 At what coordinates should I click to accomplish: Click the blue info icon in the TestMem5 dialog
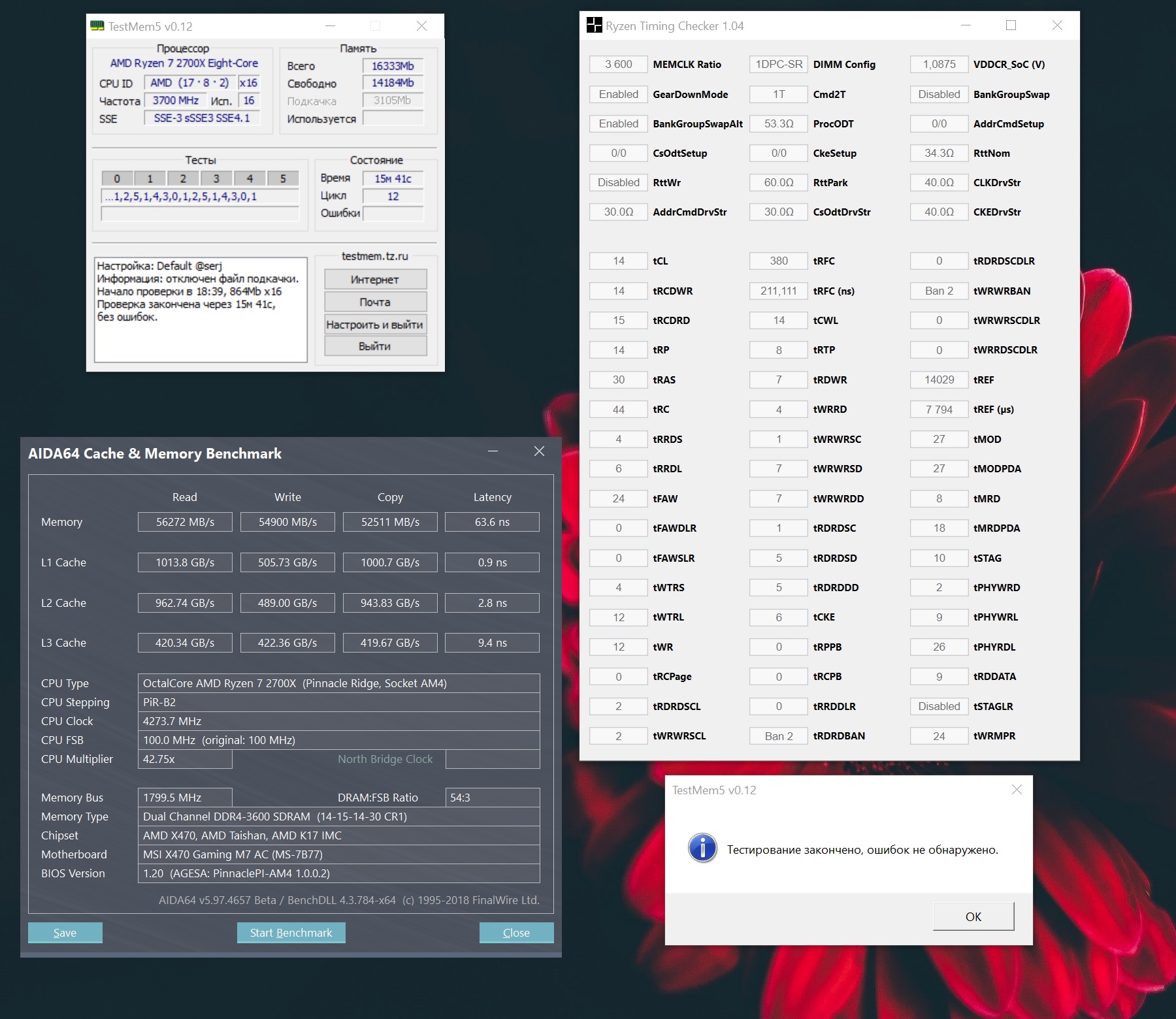tap(702, 848)
